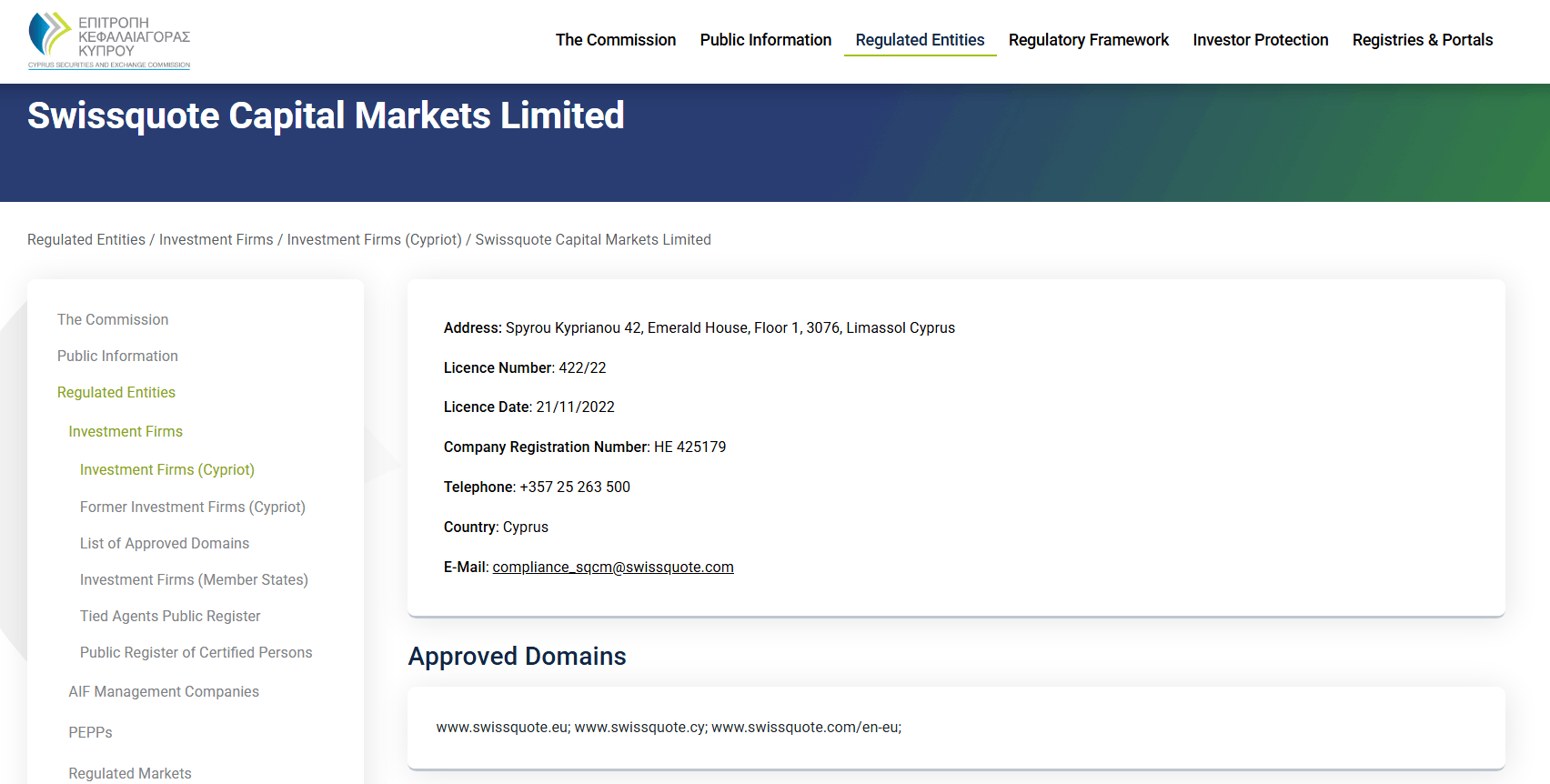Select Public Information in the sidebar

(x=117, y=356)
